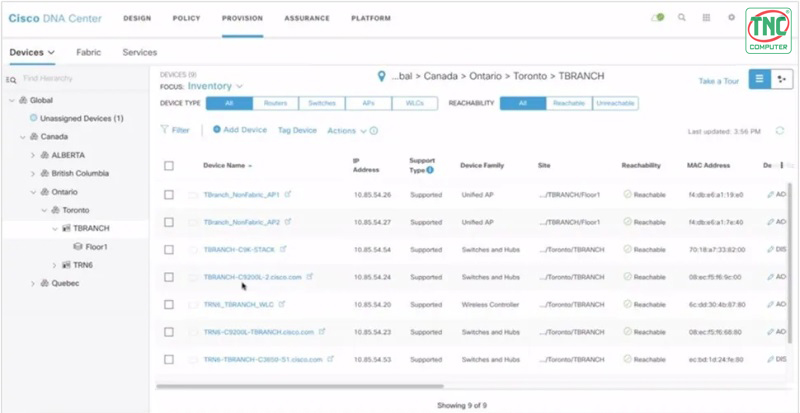Click the horizontal scrollbar under the table
The width and height of the screenshot is (800, 413).
pyautogui.click(x=300, y=386)
